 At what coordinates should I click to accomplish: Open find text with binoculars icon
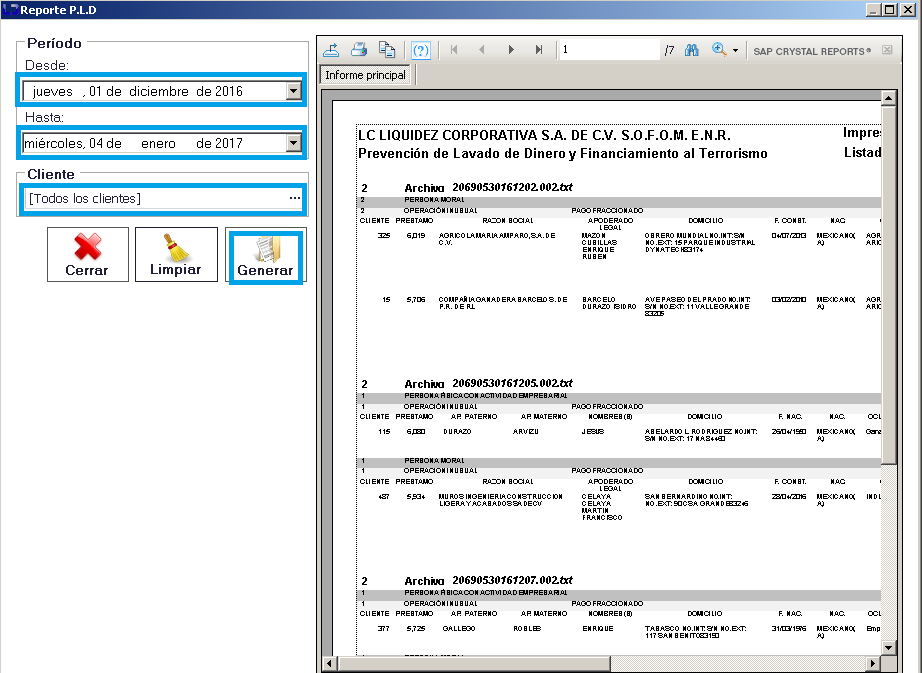[x=692, y=51]
